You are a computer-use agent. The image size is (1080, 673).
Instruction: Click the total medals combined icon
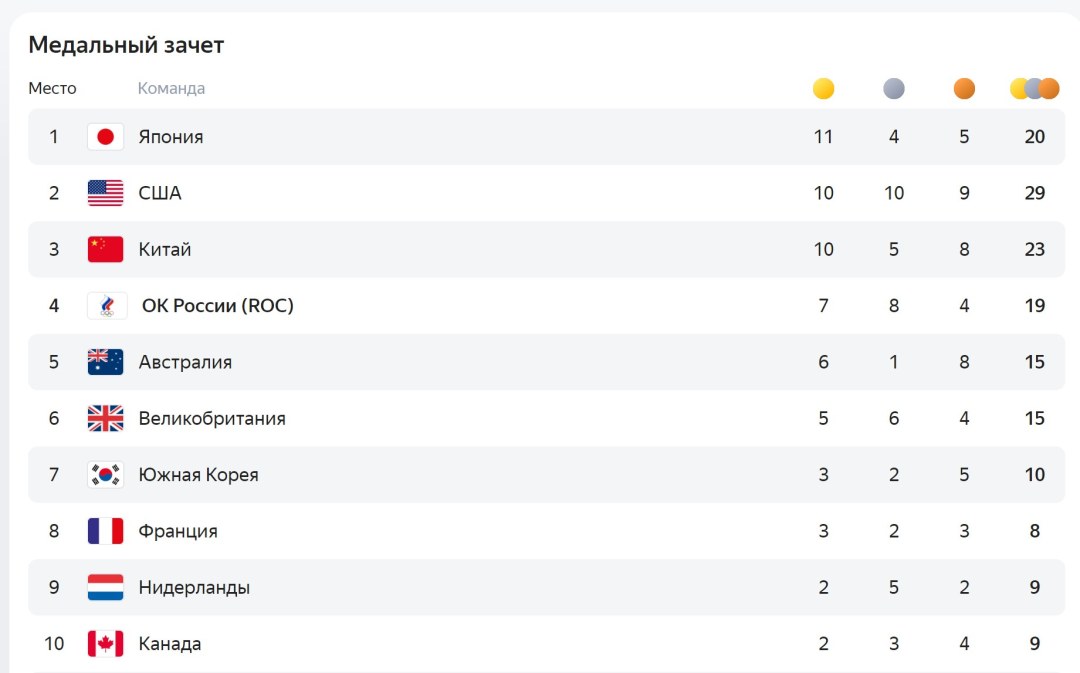1035,89
